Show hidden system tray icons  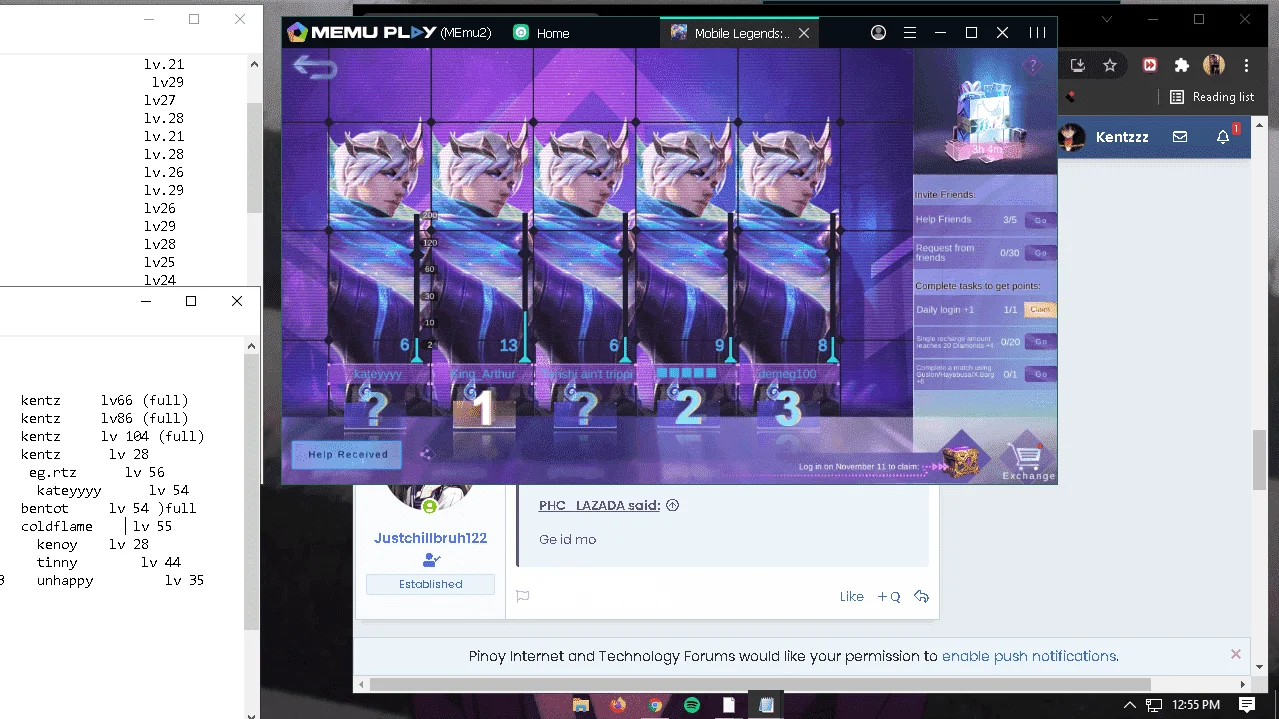pyautogui.click(x=1130, y=705)
